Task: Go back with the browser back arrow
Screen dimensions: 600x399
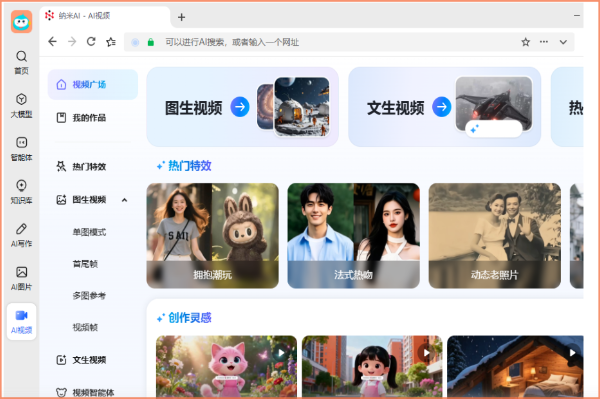Action: pos(52,42)
